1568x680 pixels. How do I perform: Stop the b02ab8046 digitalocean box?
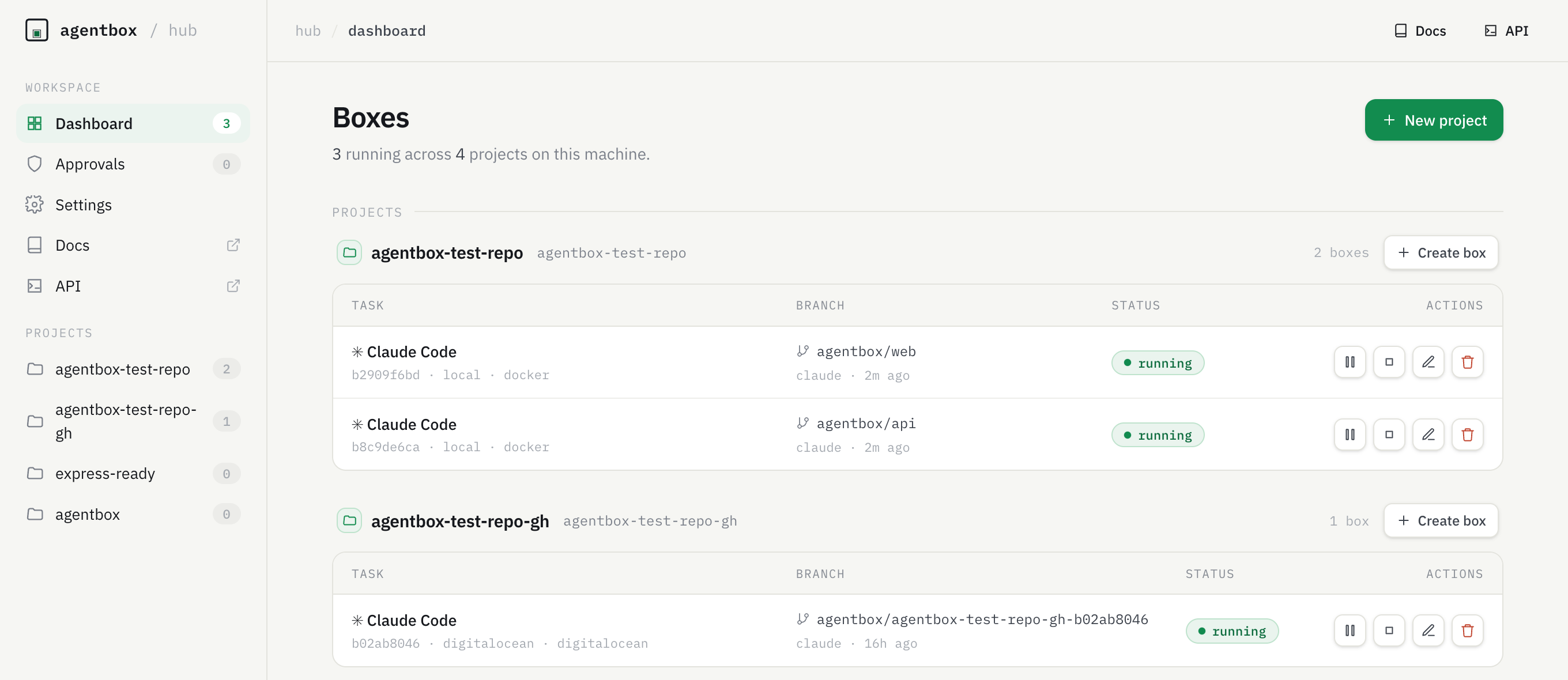point(1389,631)
